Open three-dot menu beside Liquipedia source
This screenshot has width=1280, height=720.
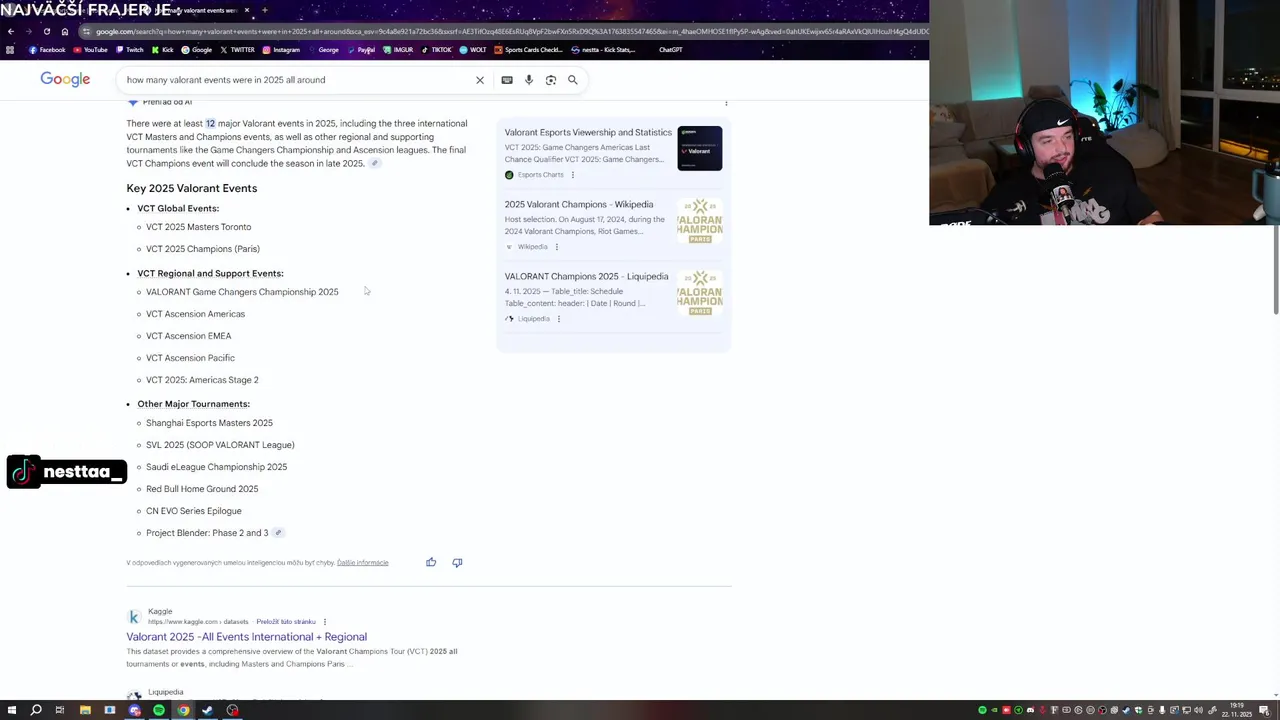pos(559,319)
